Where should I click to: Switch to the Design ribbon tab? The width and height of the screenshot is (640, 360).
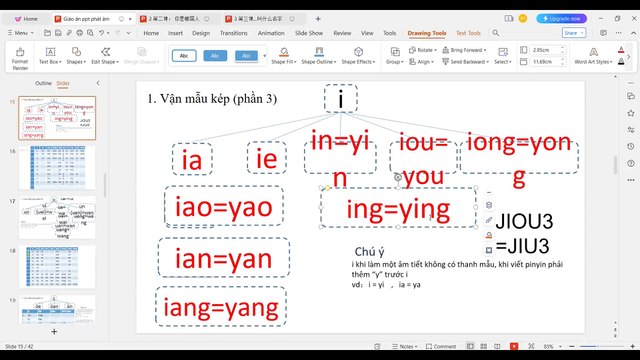click(x=201, y=33)
